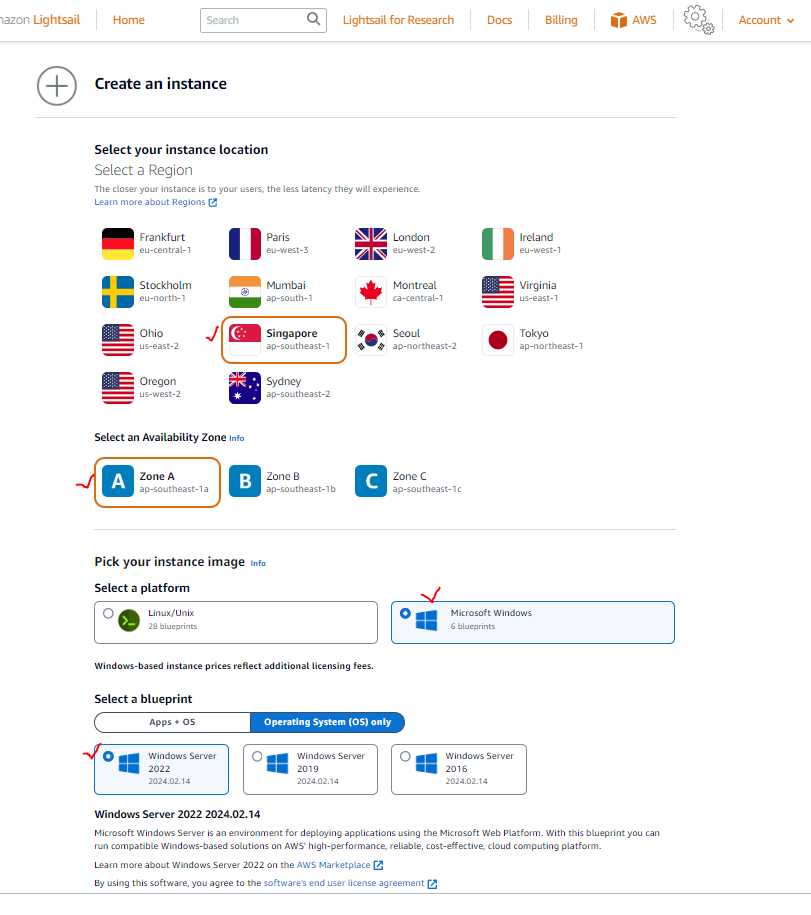This screenshot has height=915, width=811.
Task: Select the Microsoft Windows radio button
Action: 406,613
